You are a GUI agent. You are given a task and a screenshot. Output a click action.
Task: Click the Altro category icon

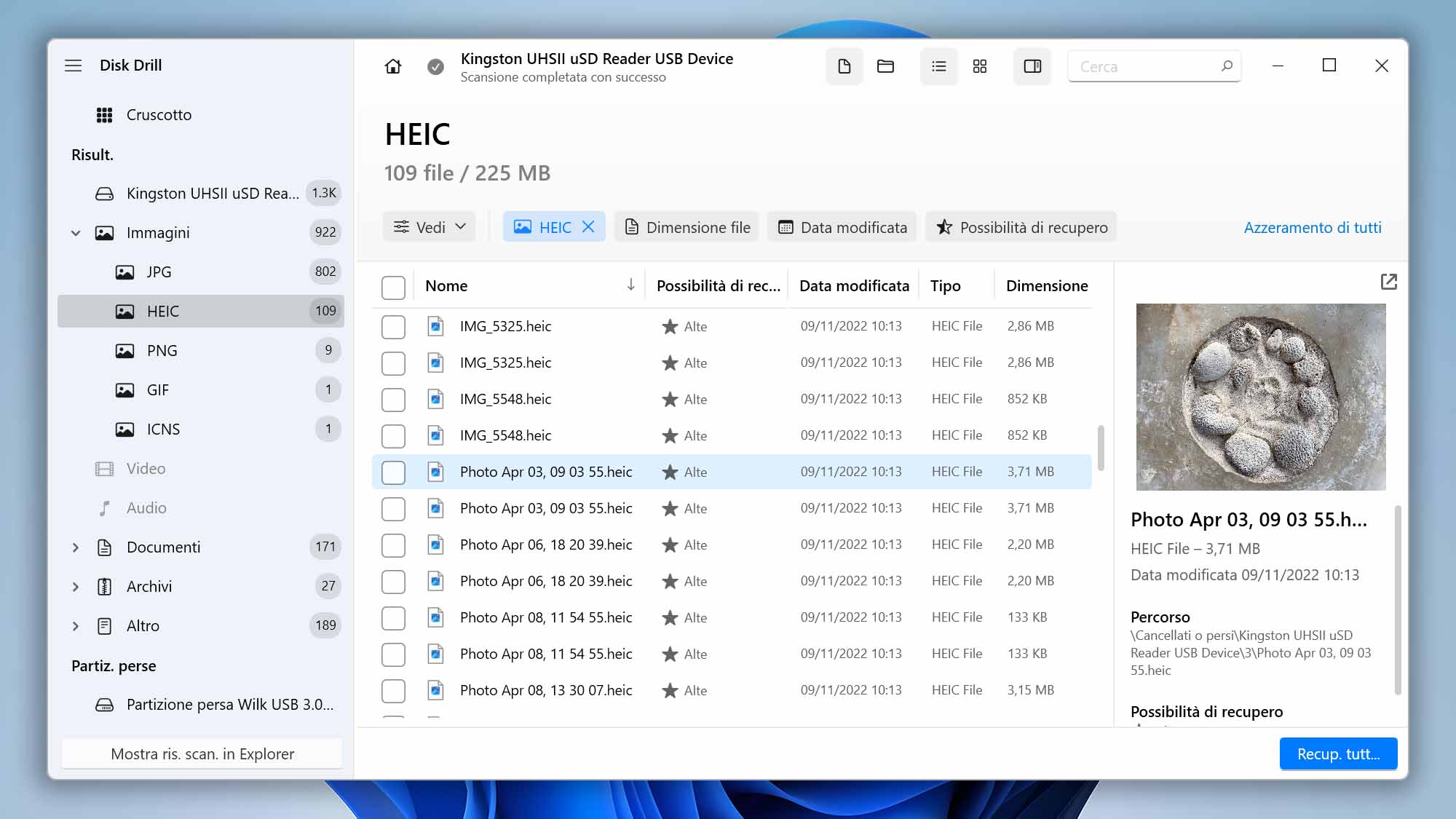pos(104,626)
